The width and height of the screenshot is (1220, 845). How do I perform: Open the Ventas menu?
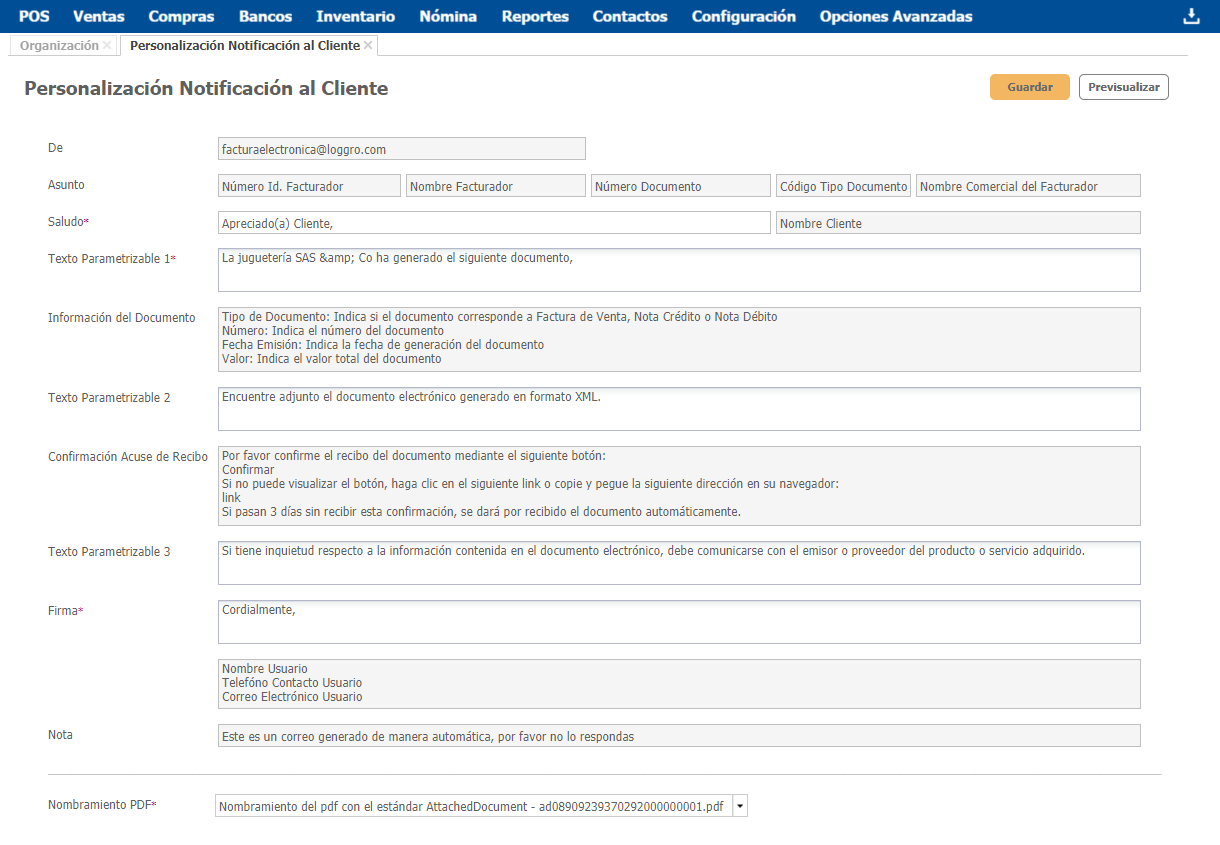point(99,16)
